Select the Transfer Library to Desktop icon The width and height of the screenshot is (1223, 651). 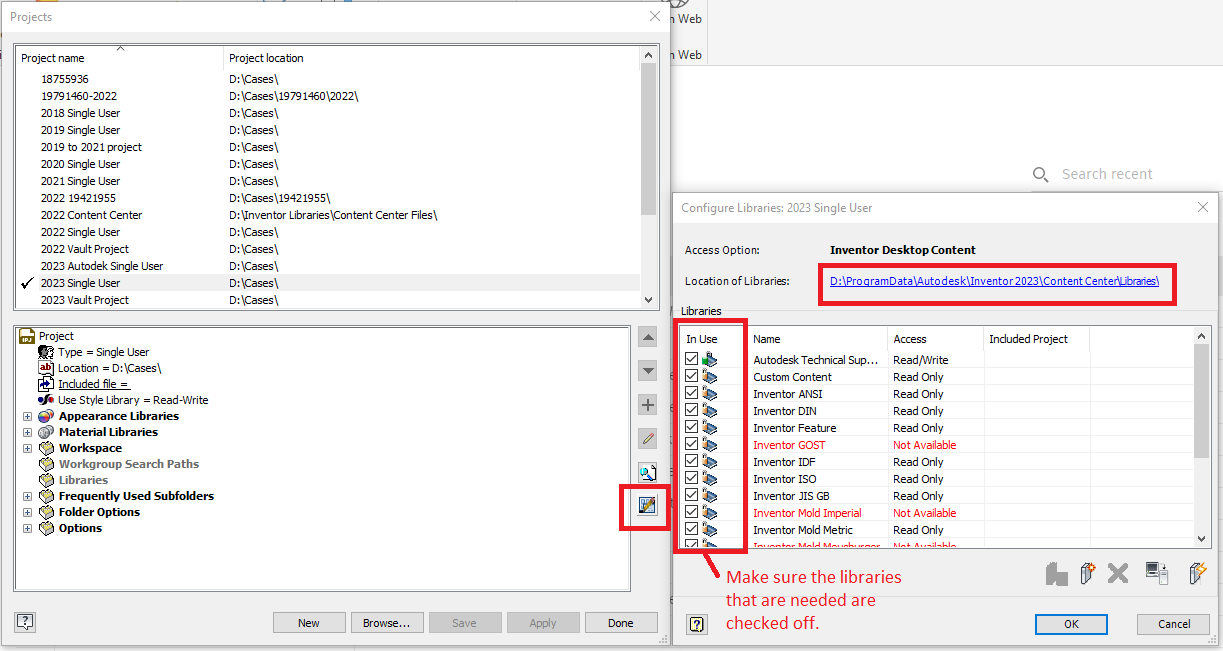point(1157,574)
